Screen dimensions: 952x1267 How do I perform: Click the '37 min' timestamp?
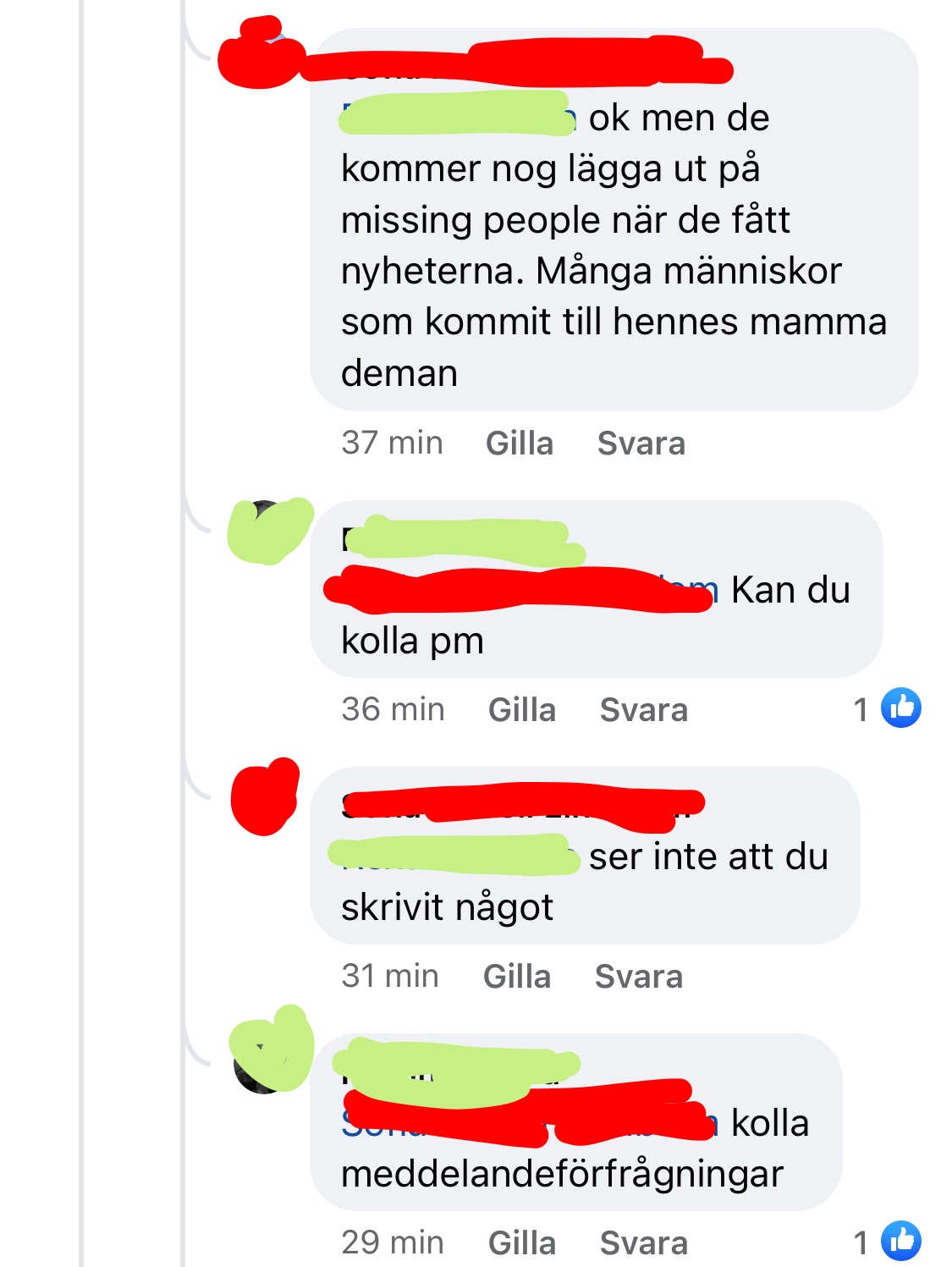tap(393, 443)
